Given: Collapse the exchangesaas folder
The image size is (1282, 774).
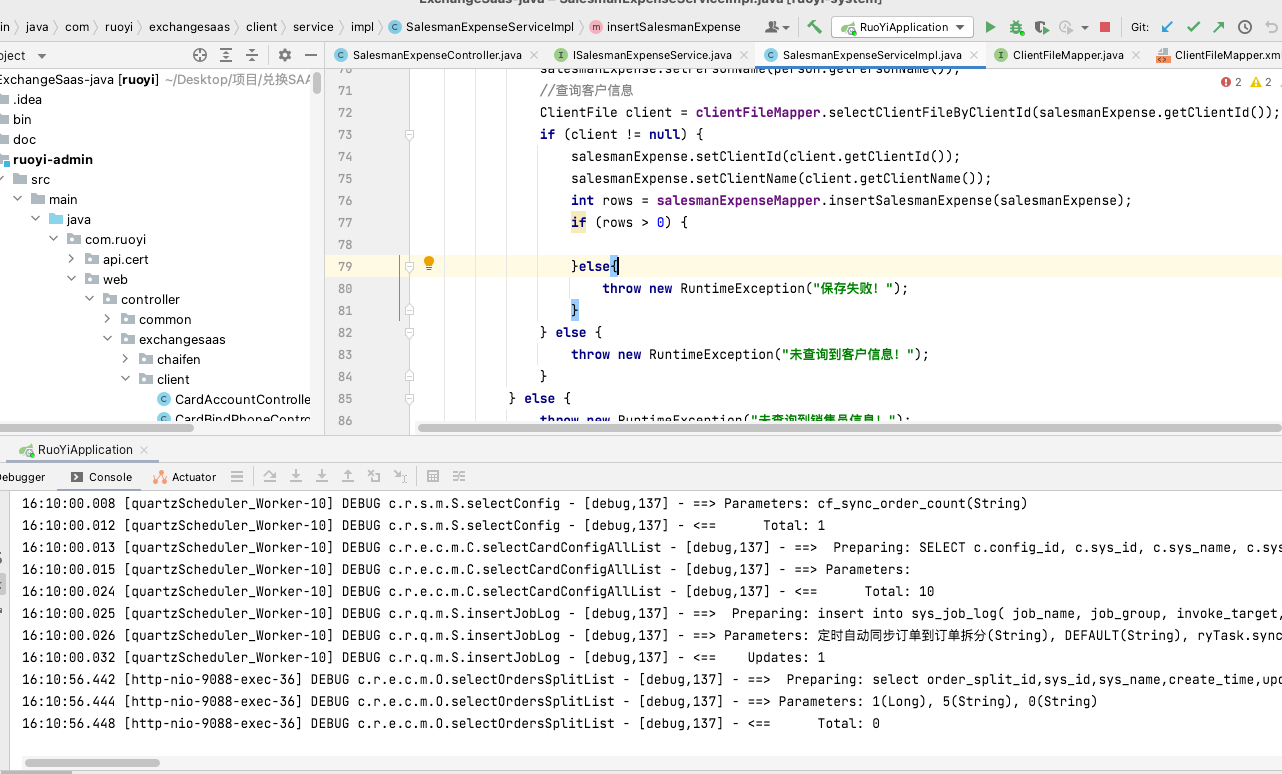Looking at the screenshot, I should pyautogui.click(x=107, y=339).
